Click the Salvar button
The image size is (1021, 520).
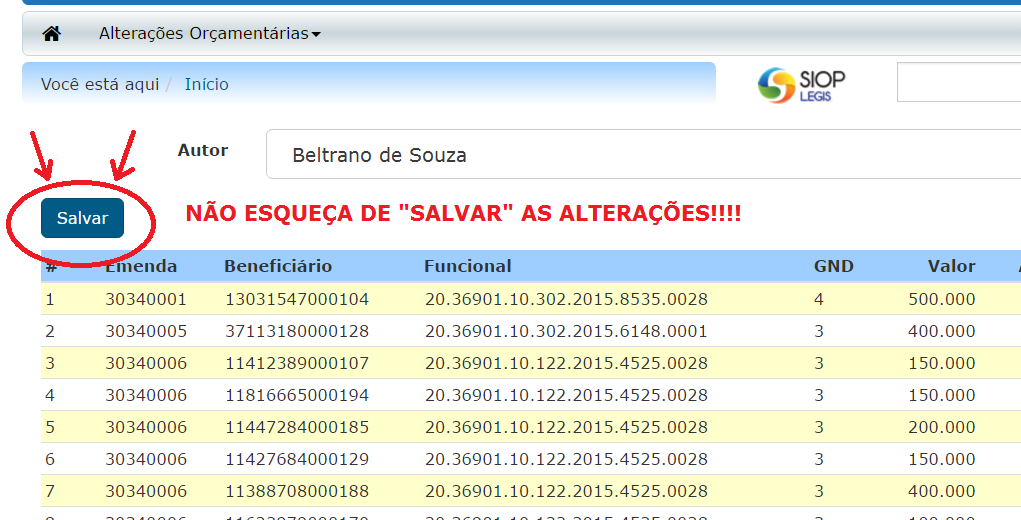(x=82, y=218)
